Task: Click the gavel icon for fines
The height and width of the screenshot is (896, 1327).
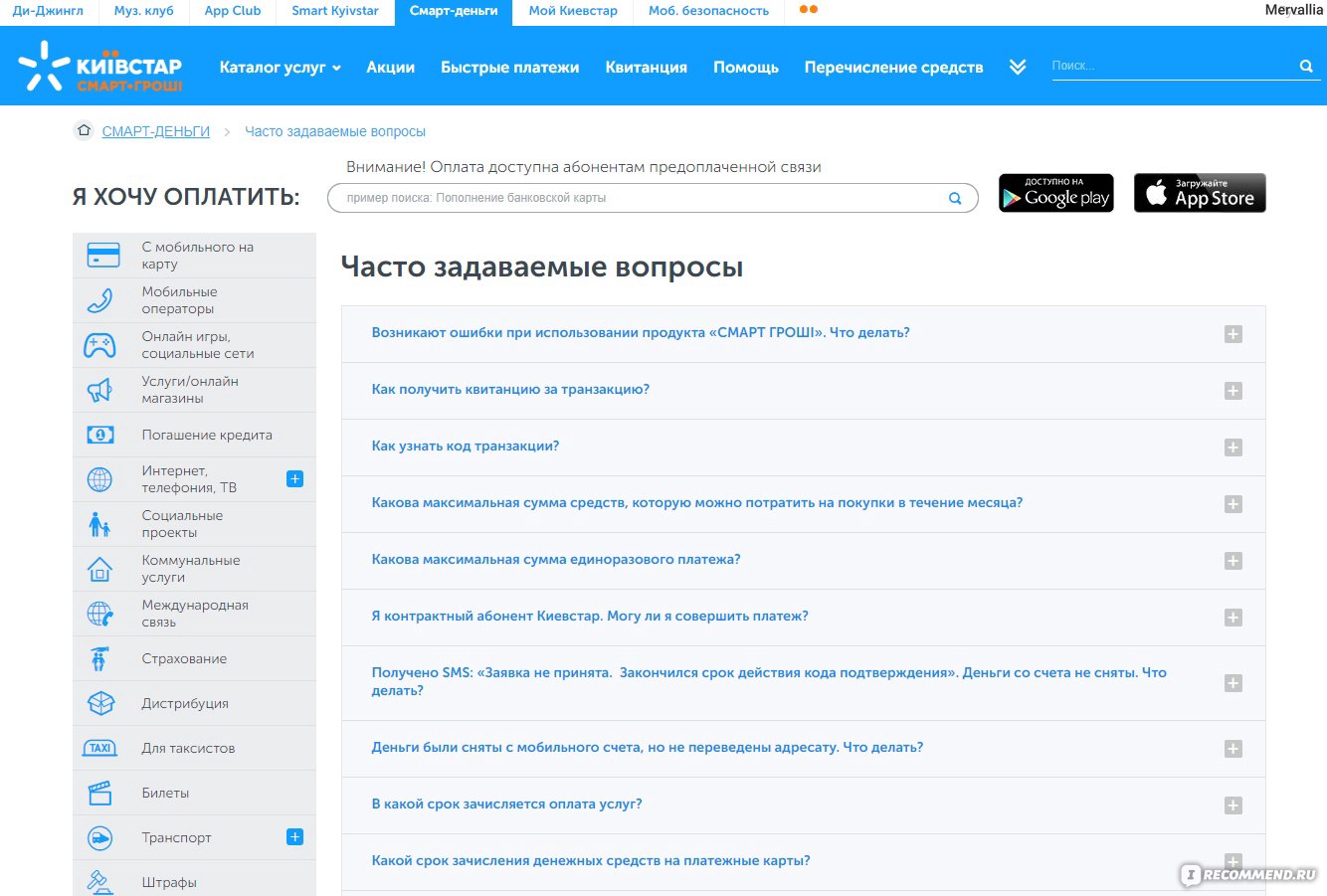Action: [97, 880]
